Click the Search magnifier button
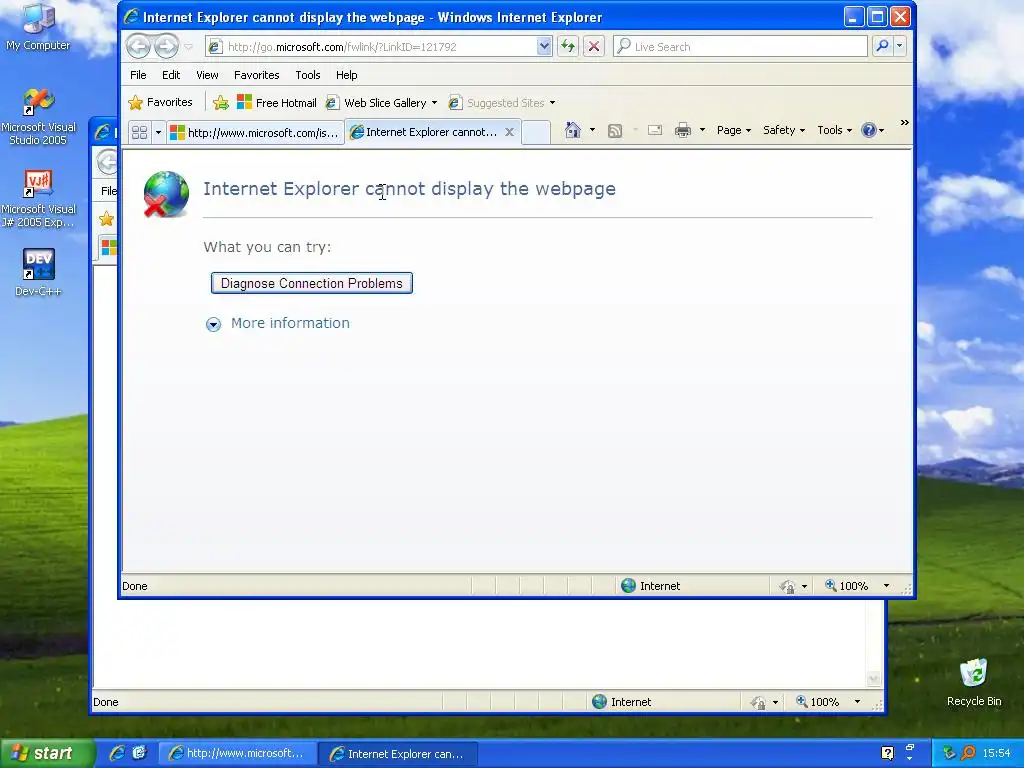Viewport: 1024px width, 768px height. coord(882,46)
